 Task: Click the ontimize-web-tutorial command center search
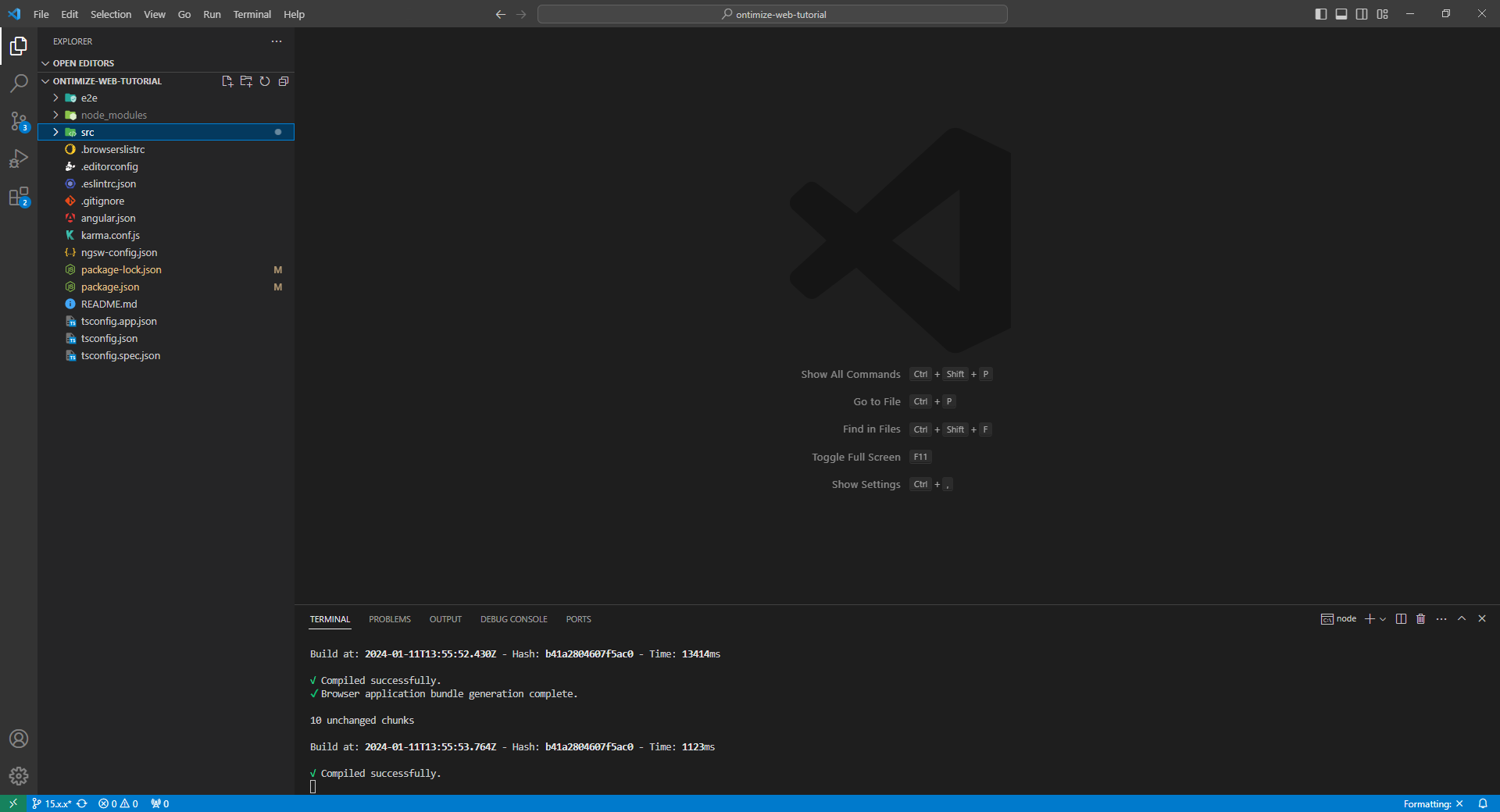point(773,14)
